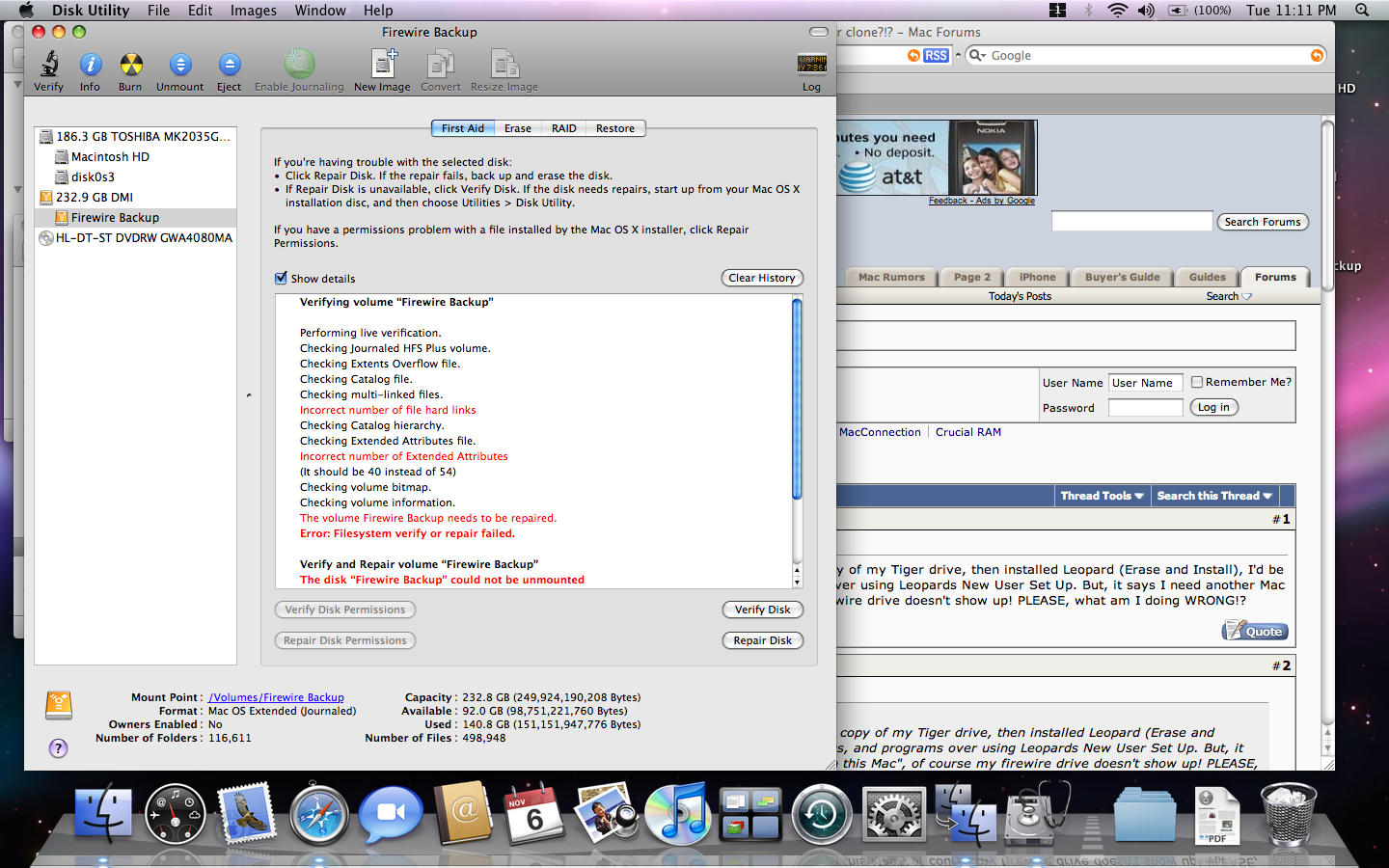Open iChat from the Dock

(x=391, y=813)
